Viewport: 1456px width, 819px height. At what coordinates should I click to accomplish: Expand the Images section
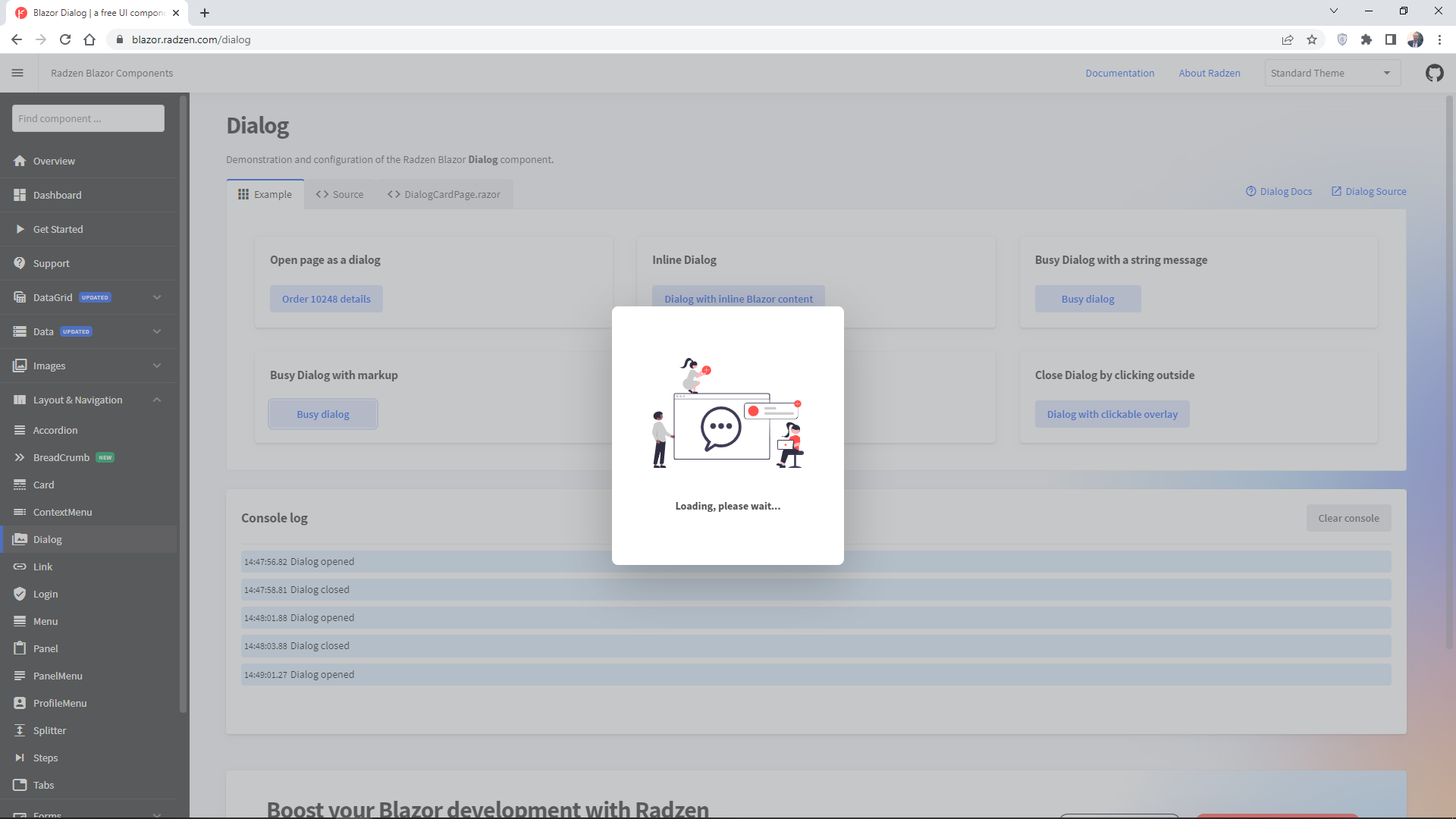157,366
